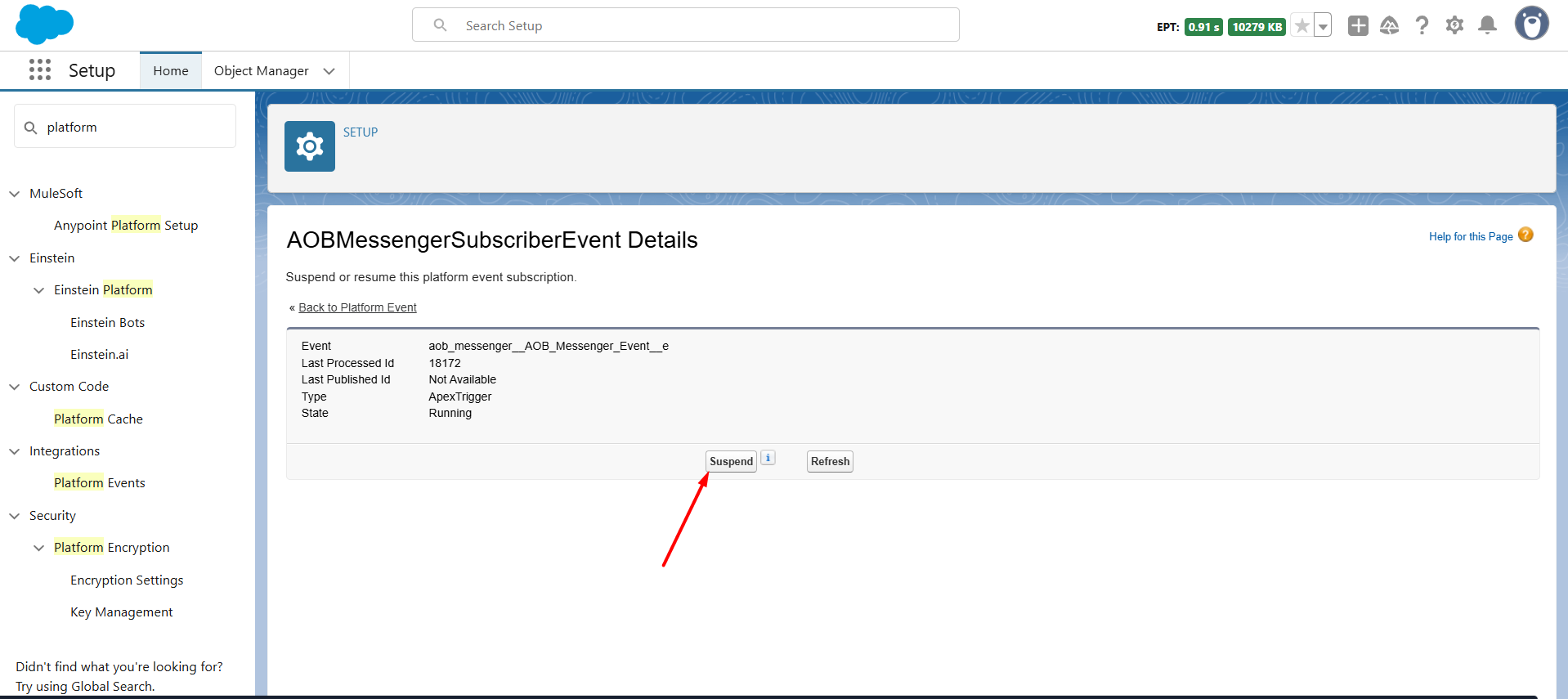
Task: Open Platform Events in the sidebar
Action: coord(100,483)
